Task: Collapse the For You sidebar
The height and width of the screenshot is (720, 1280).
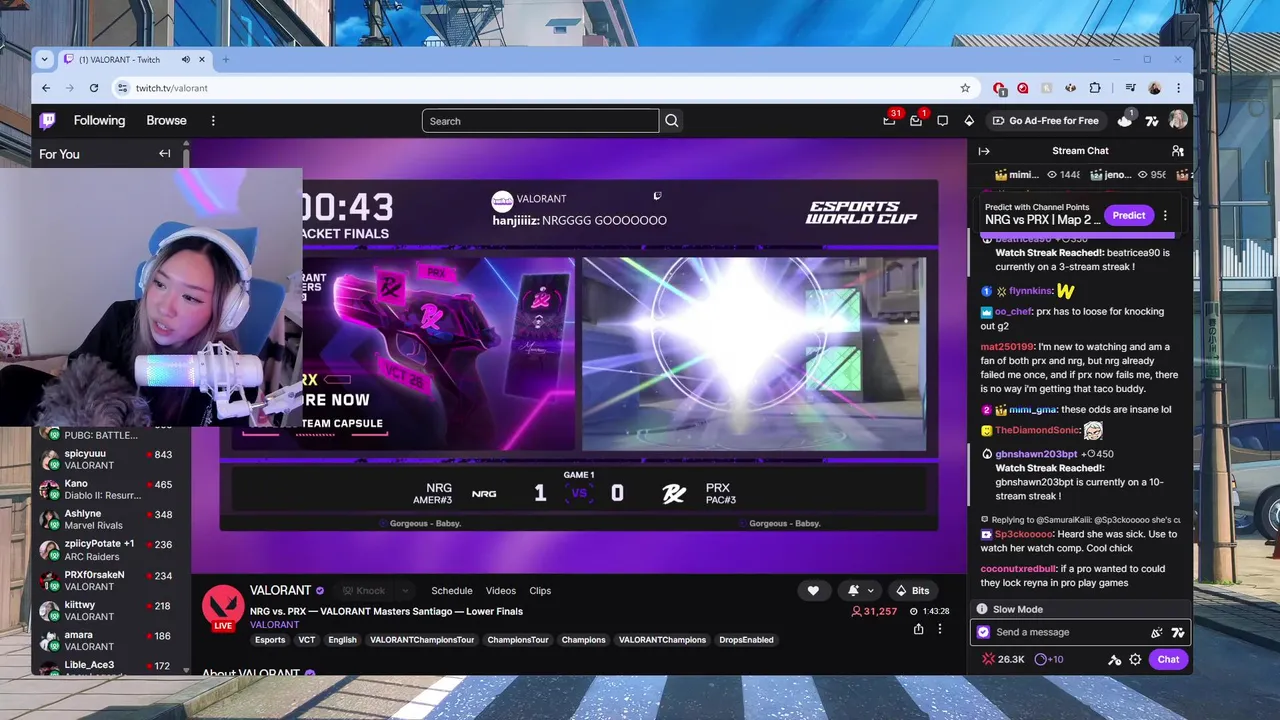Action: click(164, 154)
